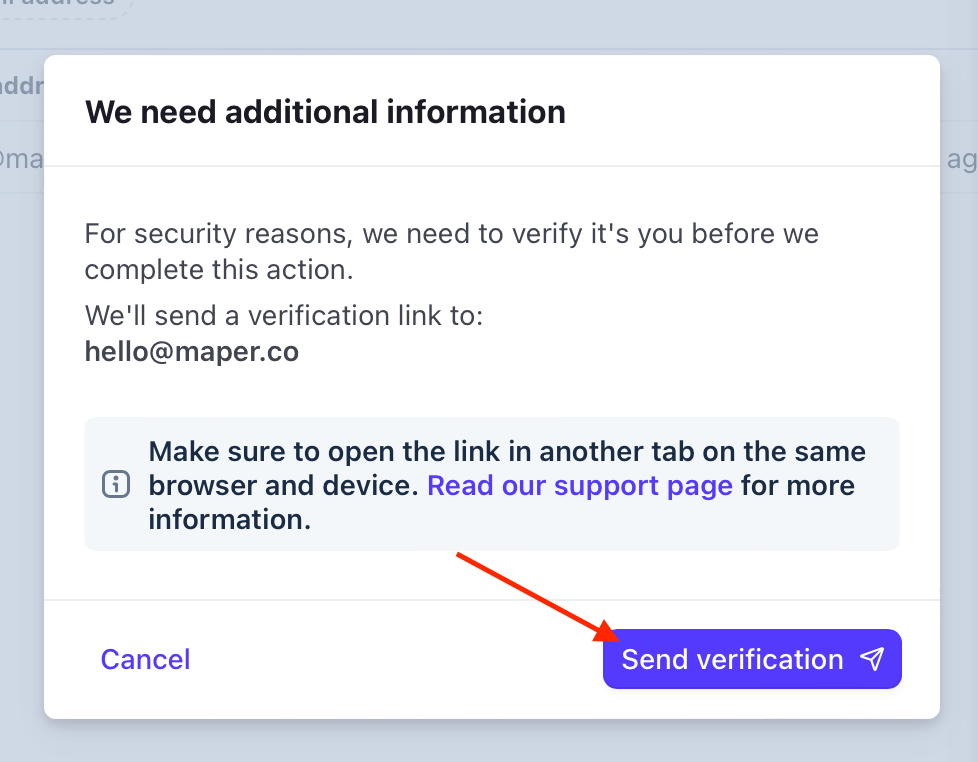Viewport: 978px width, 762px height.
Task: Click the "We need additional information" heading
Action: (x=325, y=111)
